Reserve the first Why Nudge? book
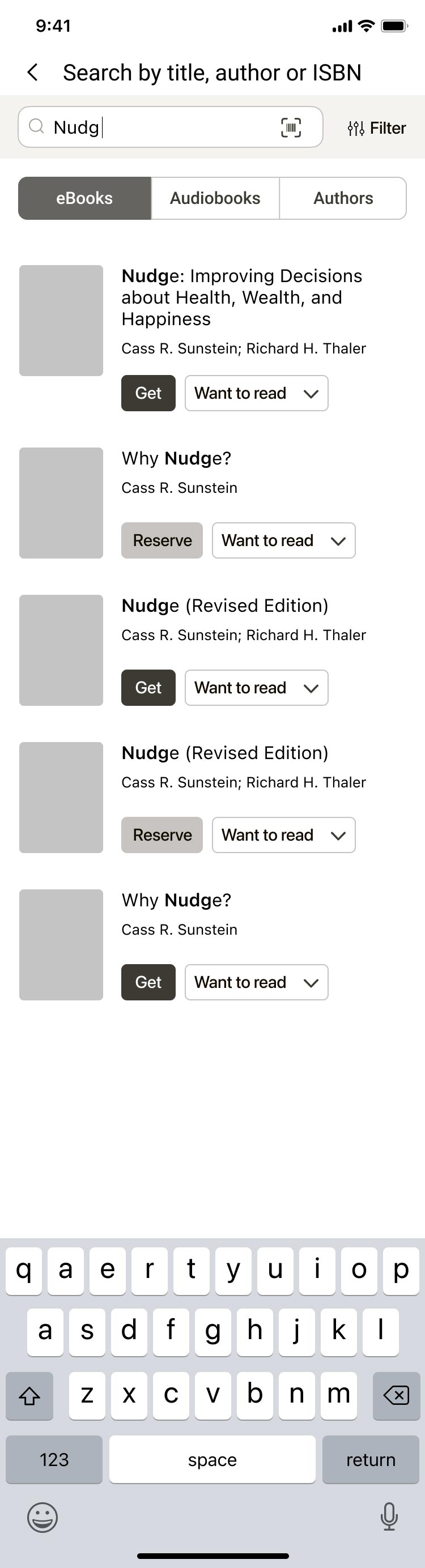425x1568 pixels. pyautogui.click(x=162, y=540)
